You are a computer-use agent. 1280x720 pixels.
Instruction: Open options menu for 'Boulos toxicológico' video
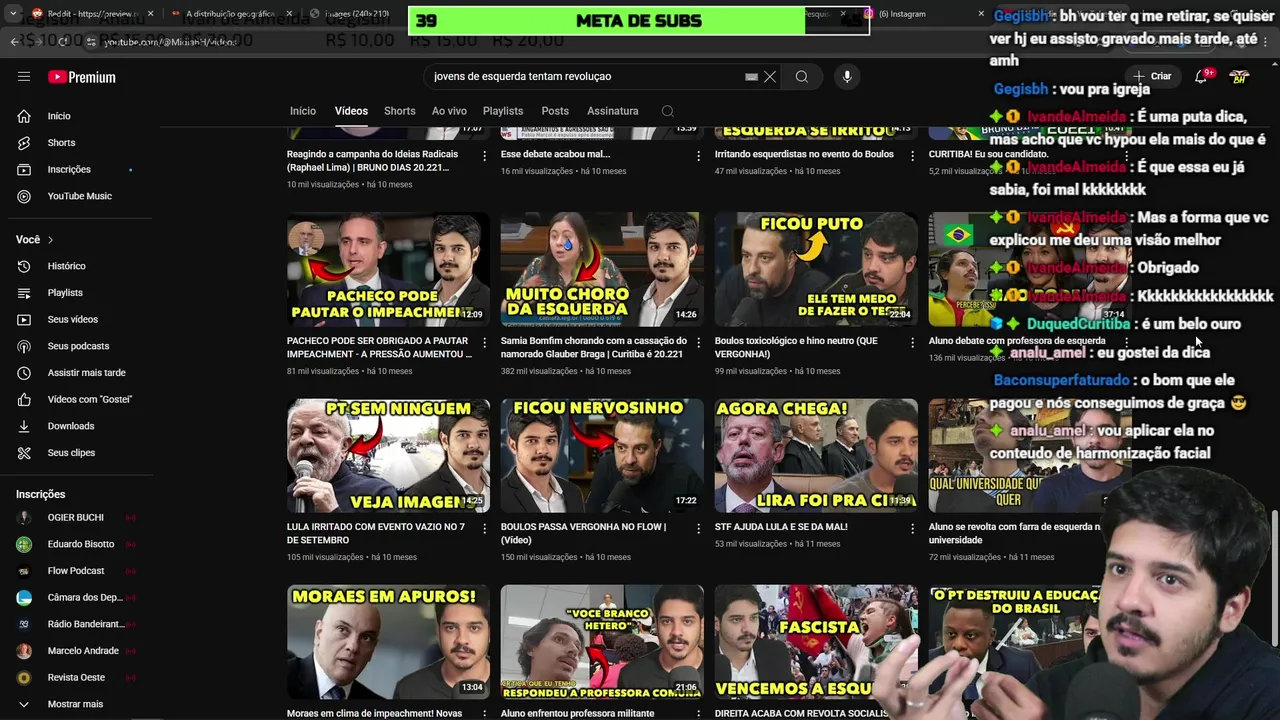coord(912,343)
